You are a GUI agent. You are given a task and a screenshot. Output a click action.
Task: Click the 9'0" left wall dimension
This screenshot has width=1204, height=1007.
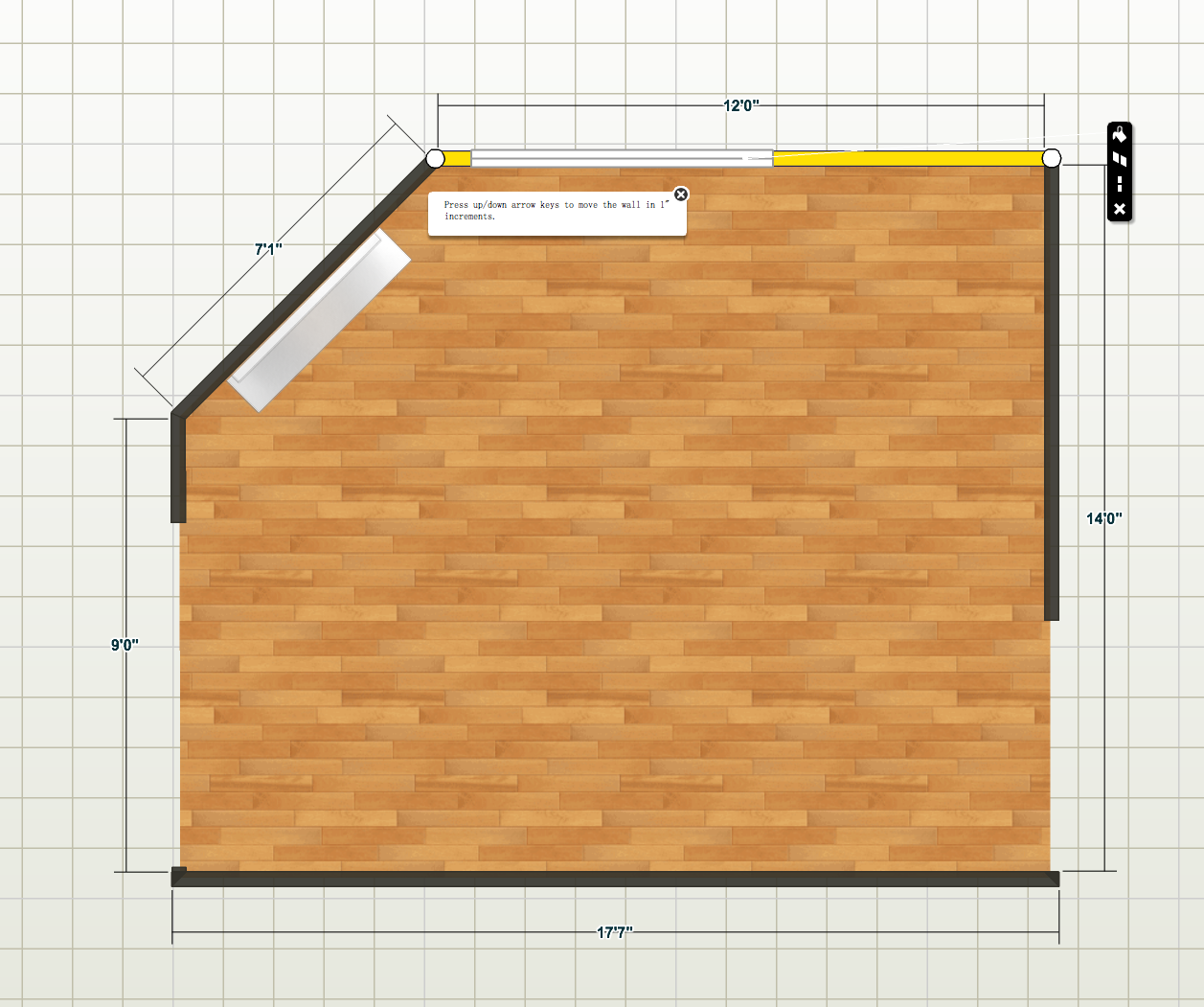click(125, 645)
